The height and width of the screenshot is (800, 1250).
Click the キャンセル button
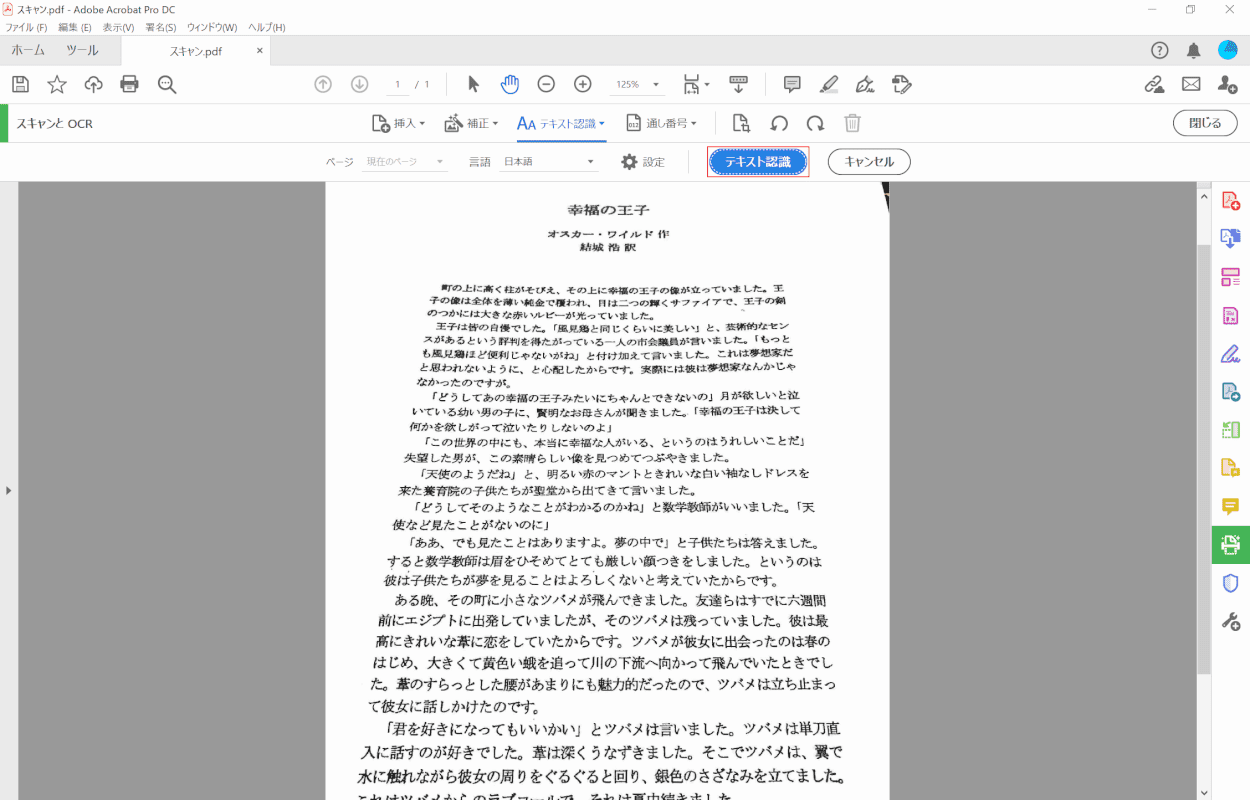tap(869, 161)
